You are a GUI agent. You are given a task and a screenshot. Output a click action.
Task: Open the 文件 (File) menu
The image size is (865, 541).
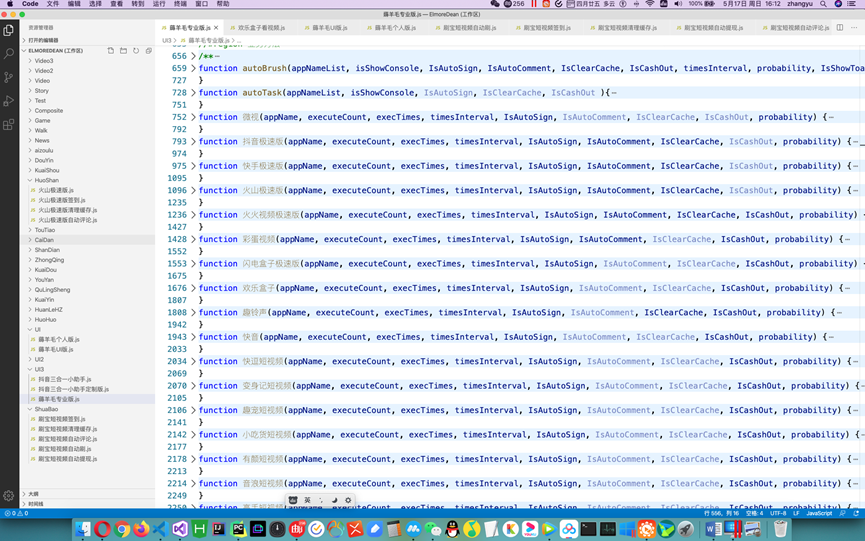[52, 4]
